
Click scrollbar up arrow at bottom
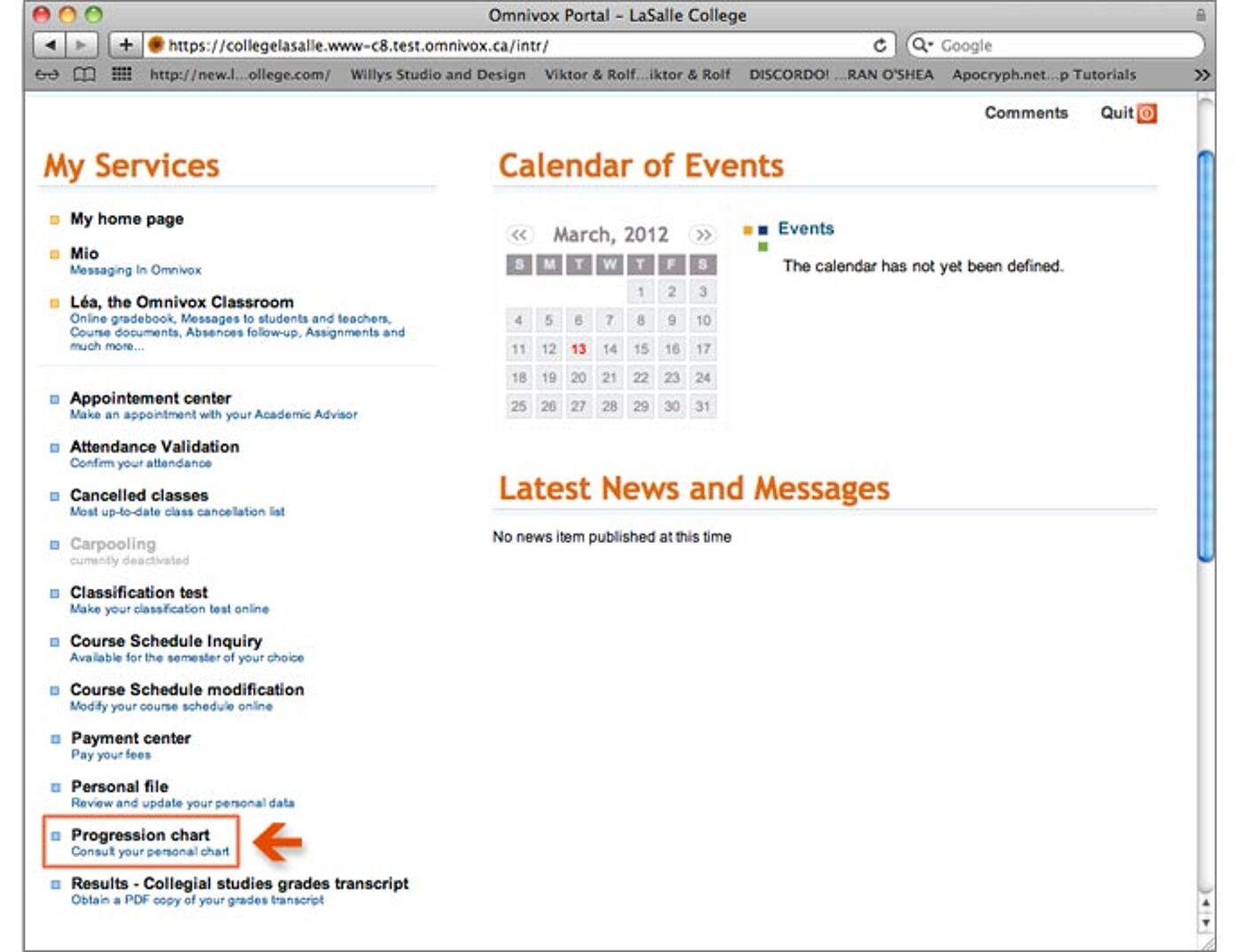pos(1205,903)
